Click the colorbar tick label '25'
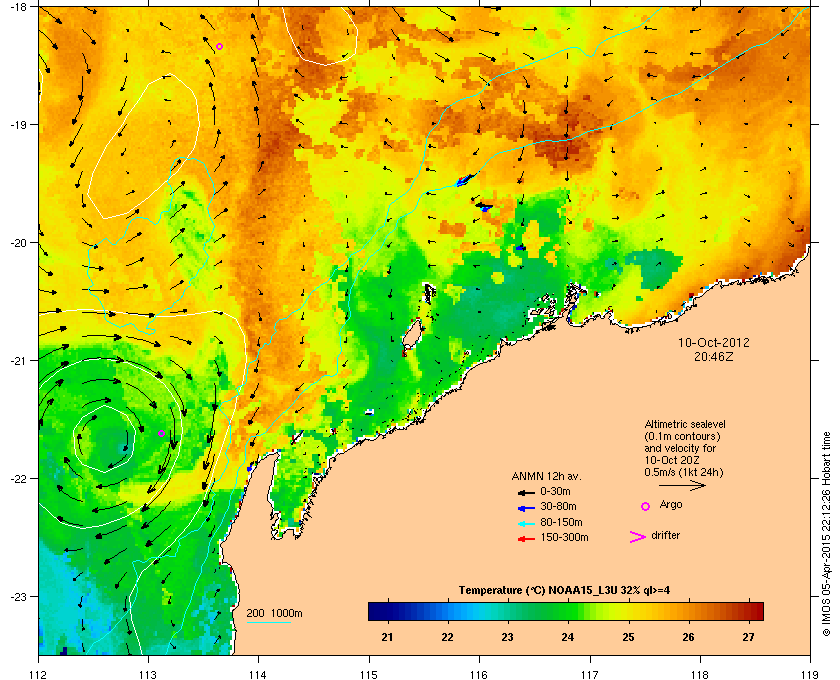This screenshot has height=680, width=840. pos(628,637)
